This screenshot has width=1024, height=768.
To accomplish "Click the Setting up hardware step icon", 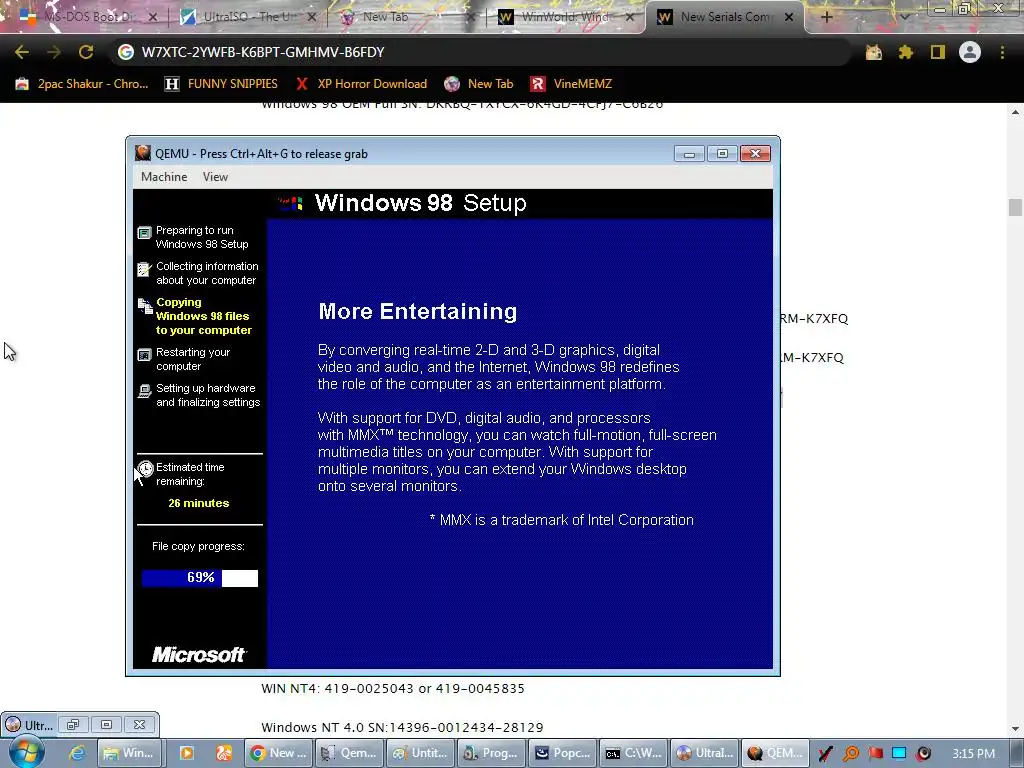I will coord(144,391).
